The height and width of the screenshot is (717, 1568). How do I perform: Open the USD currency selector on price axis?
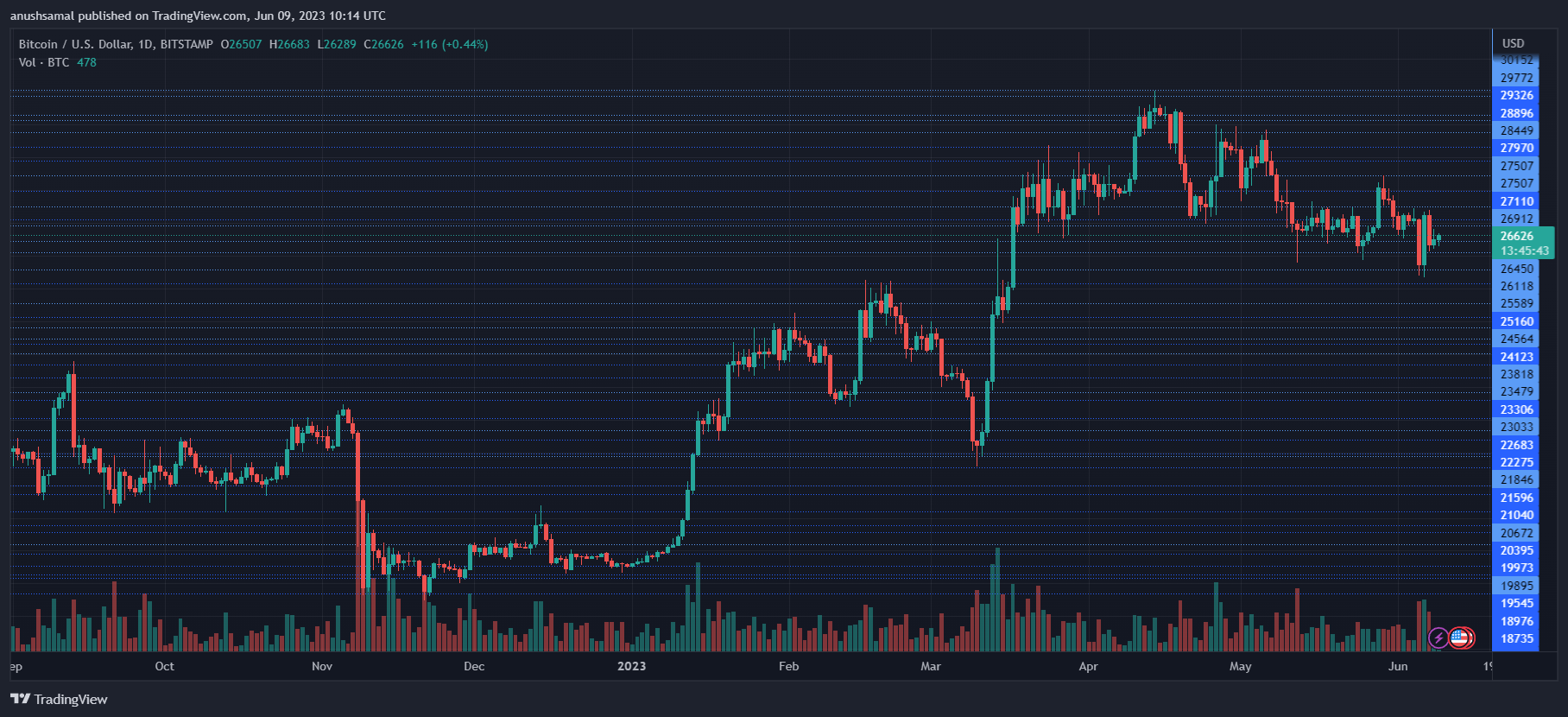1513,43
